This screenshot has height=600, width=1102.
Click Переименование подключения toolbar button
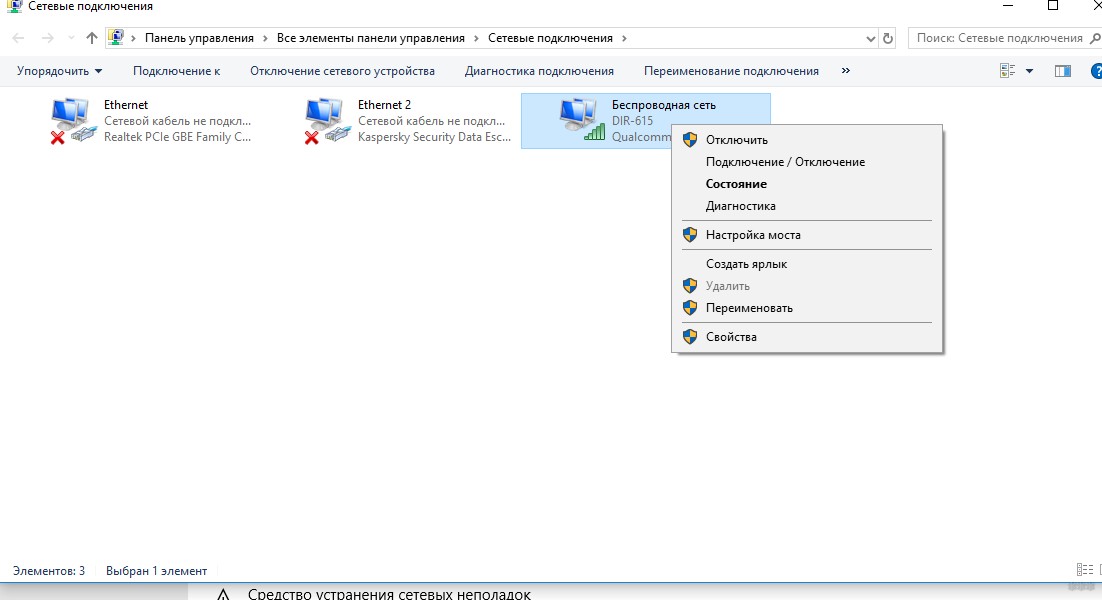731,71
